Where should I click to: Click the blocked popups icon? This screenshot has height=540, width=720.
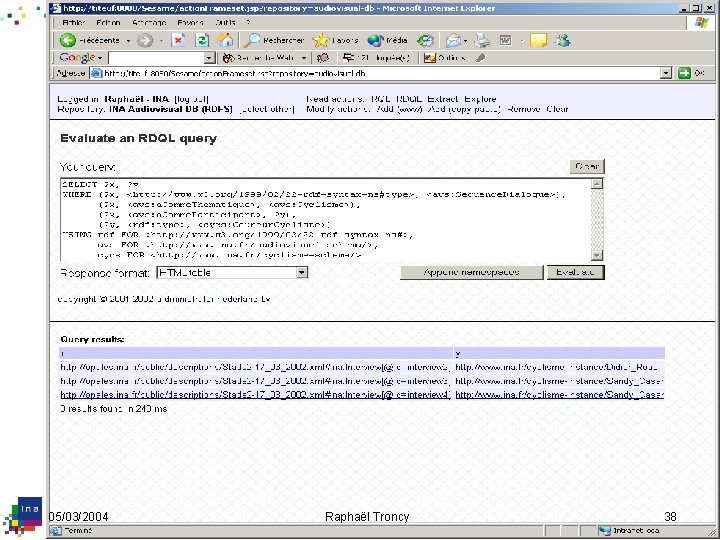[349, 58]
